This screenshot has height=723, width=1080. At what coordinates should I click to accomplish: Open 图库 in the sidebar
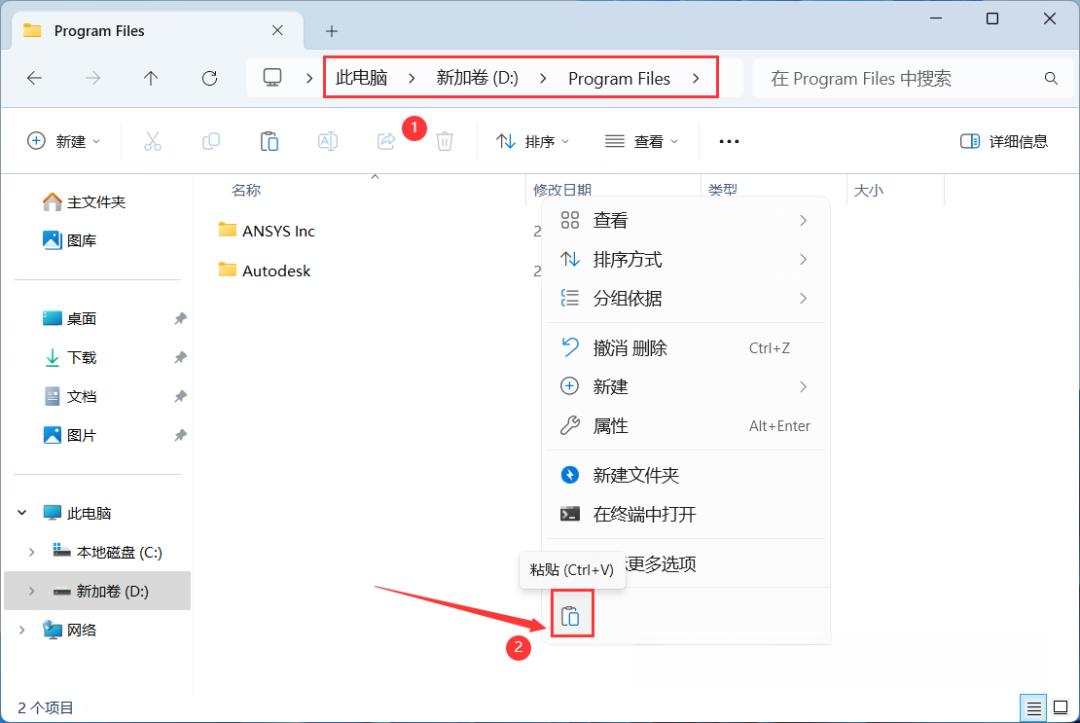click(70, 240)
